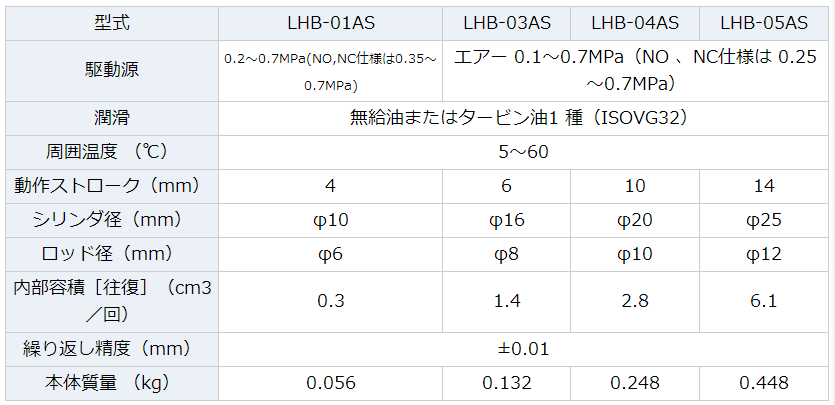Click the LHB-01AS column header
Viewport: 835px width, 405px height.
[330, 23]
